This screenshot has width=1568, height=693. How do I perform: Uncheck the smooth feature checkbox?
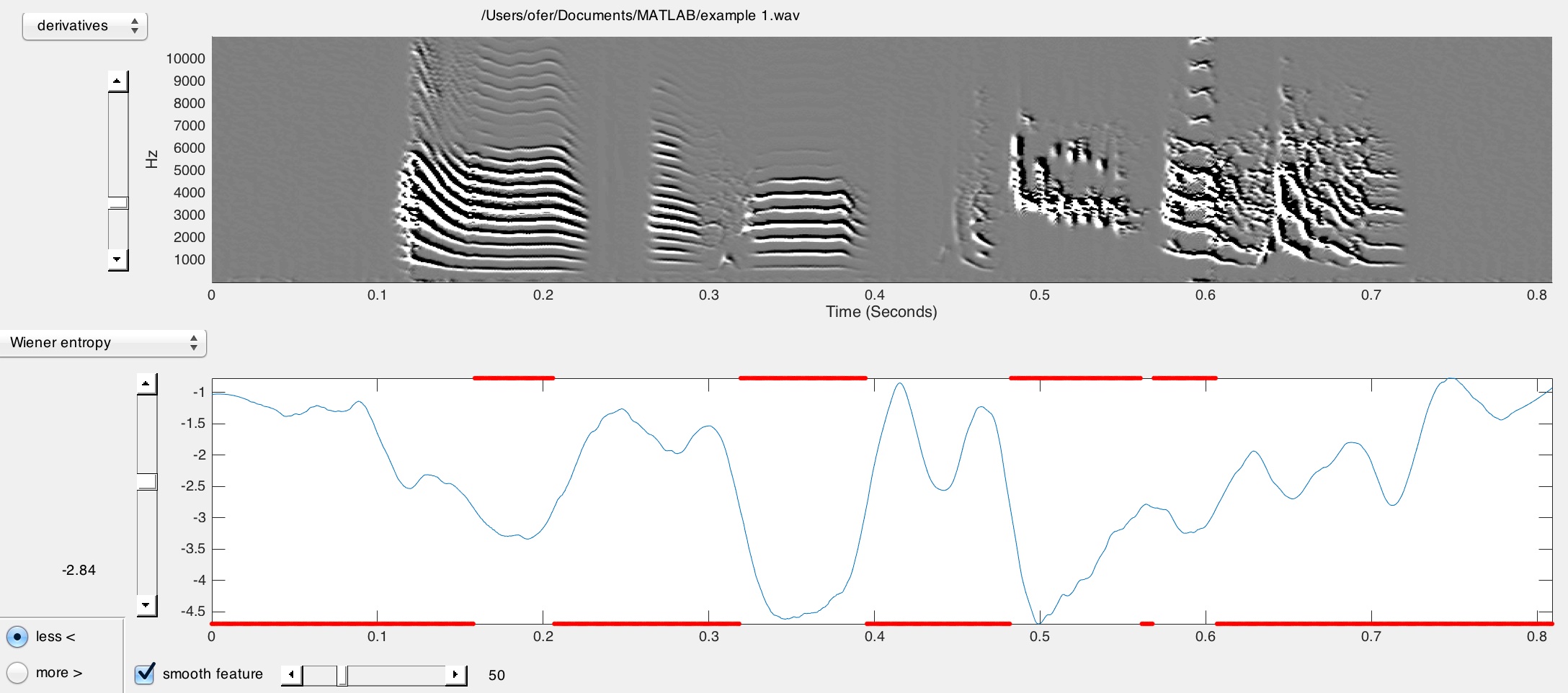(x=145, y=674)
